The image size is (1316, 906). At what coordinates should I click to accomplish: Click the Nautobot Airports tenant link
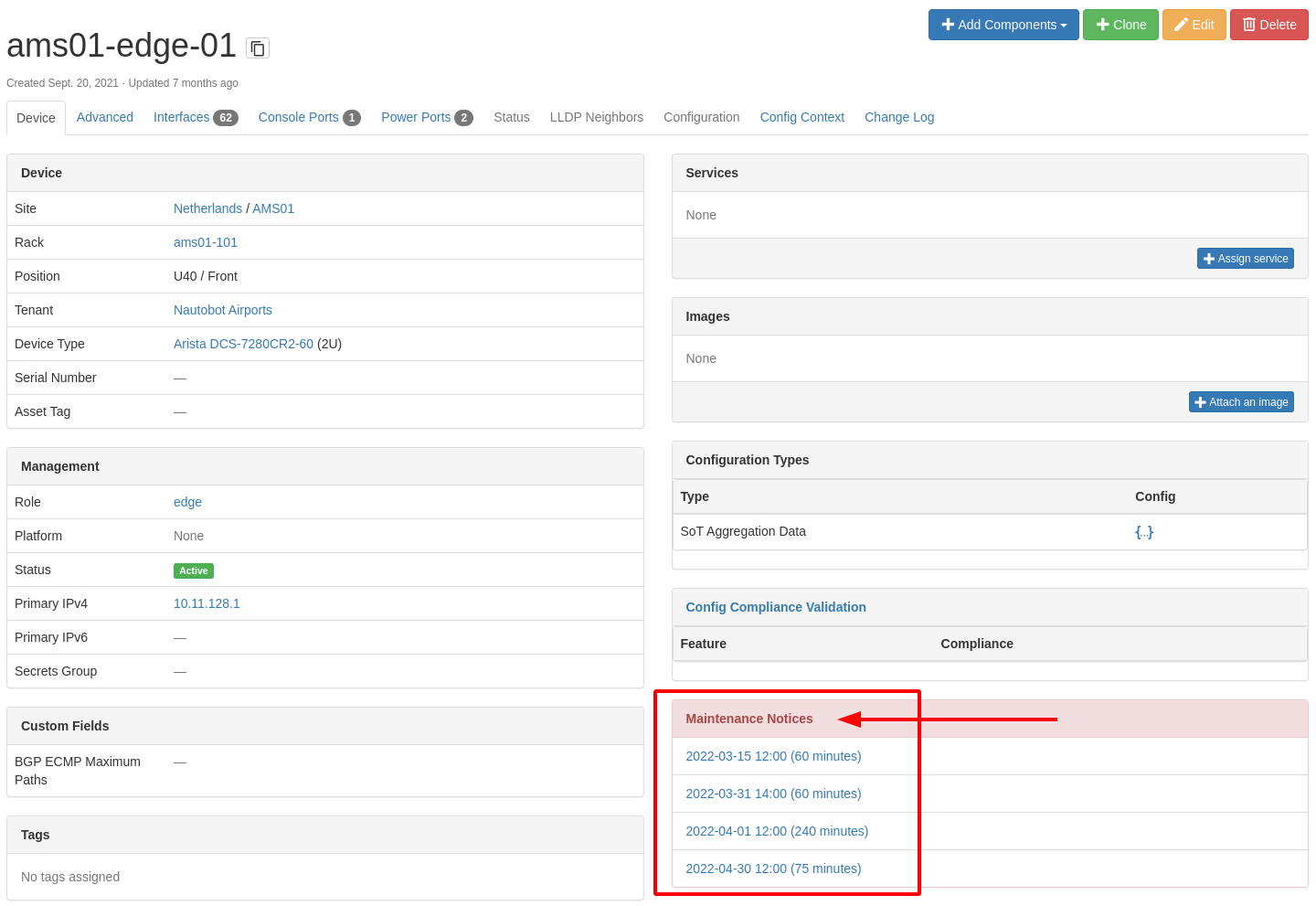tap(222, 309)
